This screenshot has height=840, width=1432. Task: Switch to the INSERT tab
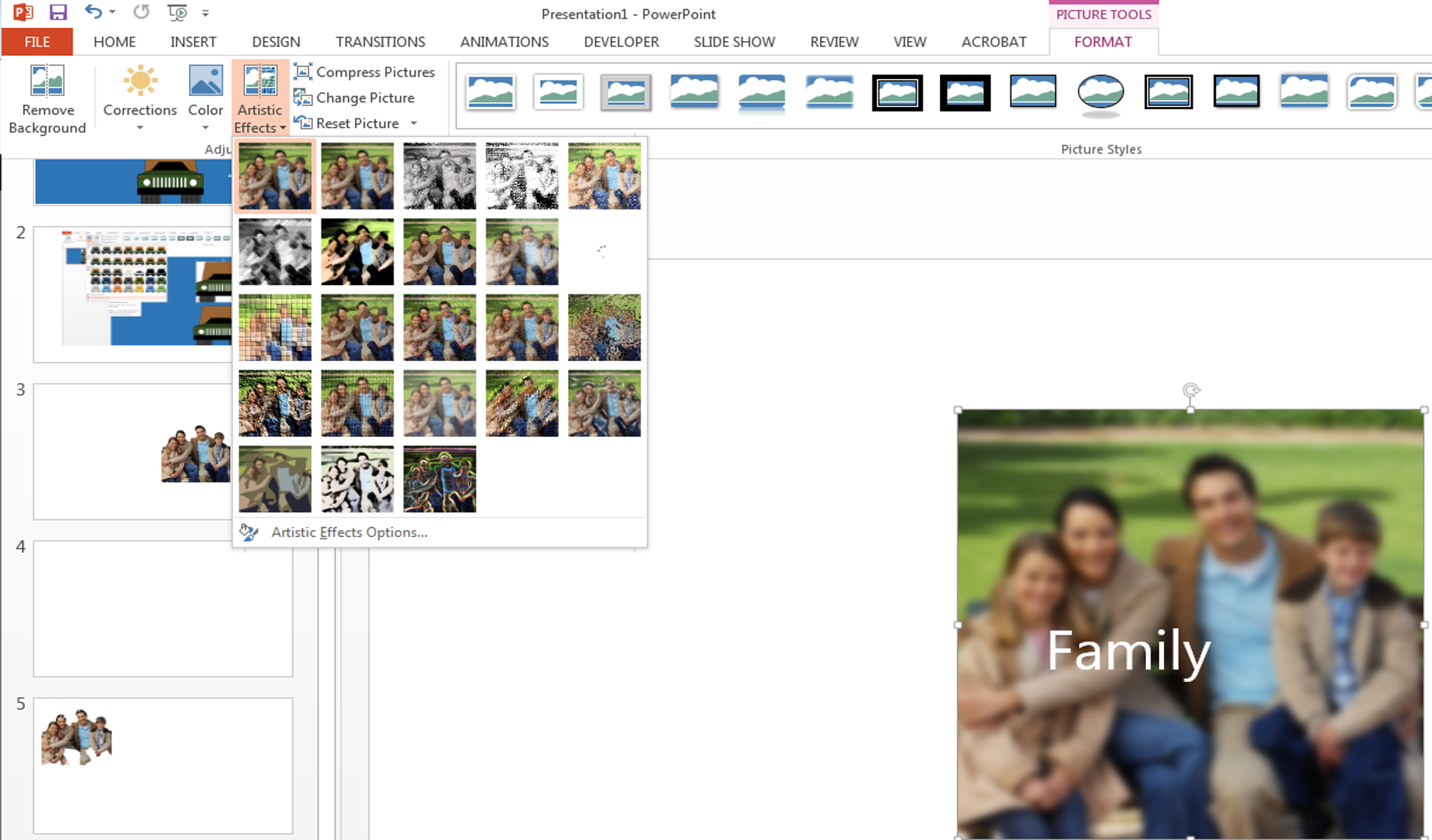click(x=193, y=42)
